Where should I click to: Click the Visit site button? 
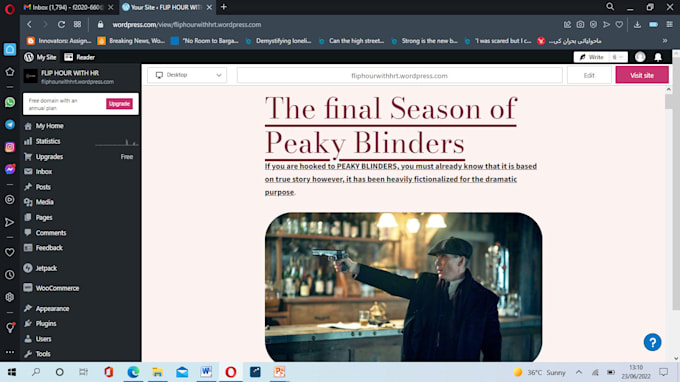point(642,75)
